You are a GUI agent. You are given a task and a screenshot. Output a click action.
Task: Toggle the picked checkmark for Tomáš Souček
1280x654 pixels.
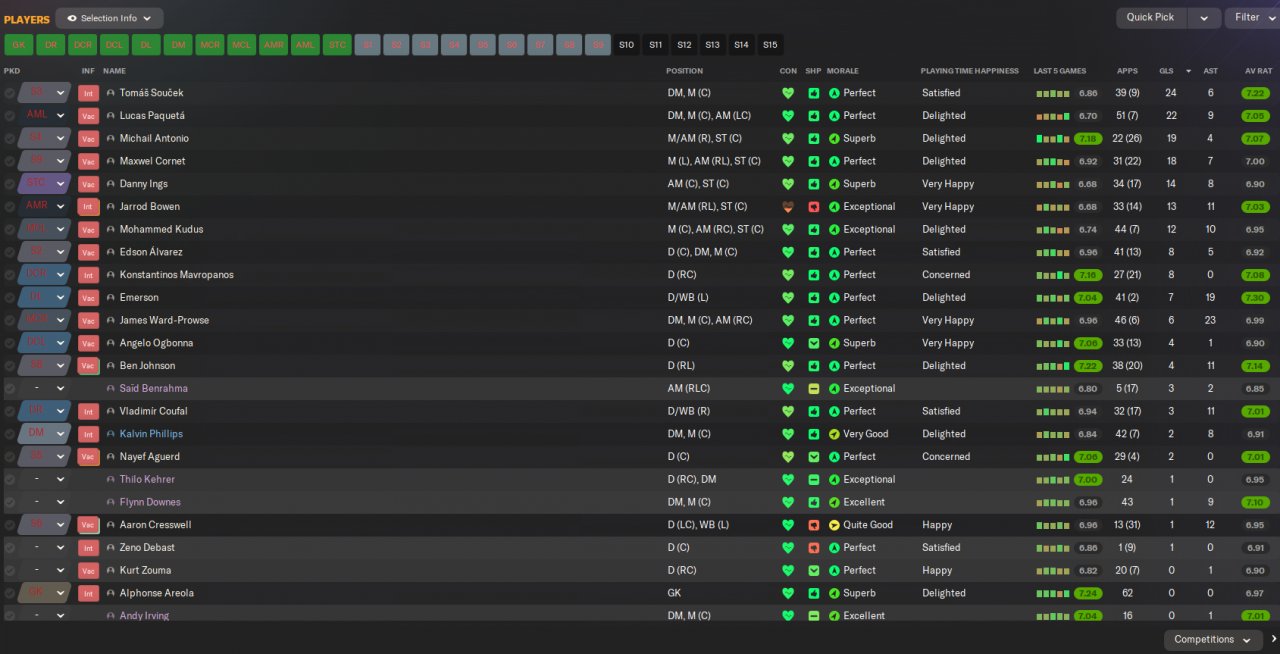(10, 93)
